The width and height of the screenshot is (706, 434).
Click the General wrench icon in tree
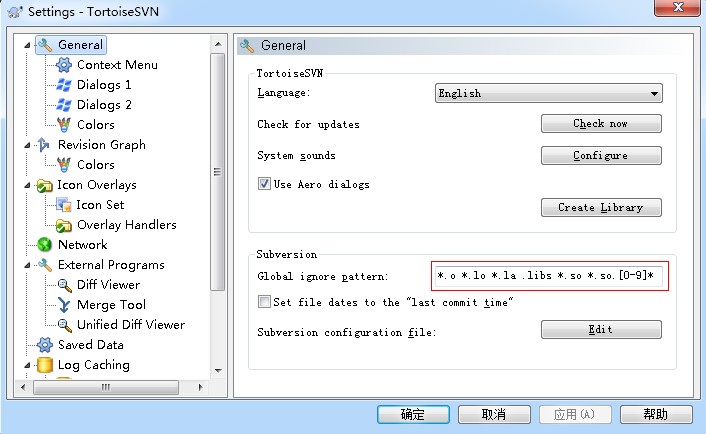coord(45,45)
